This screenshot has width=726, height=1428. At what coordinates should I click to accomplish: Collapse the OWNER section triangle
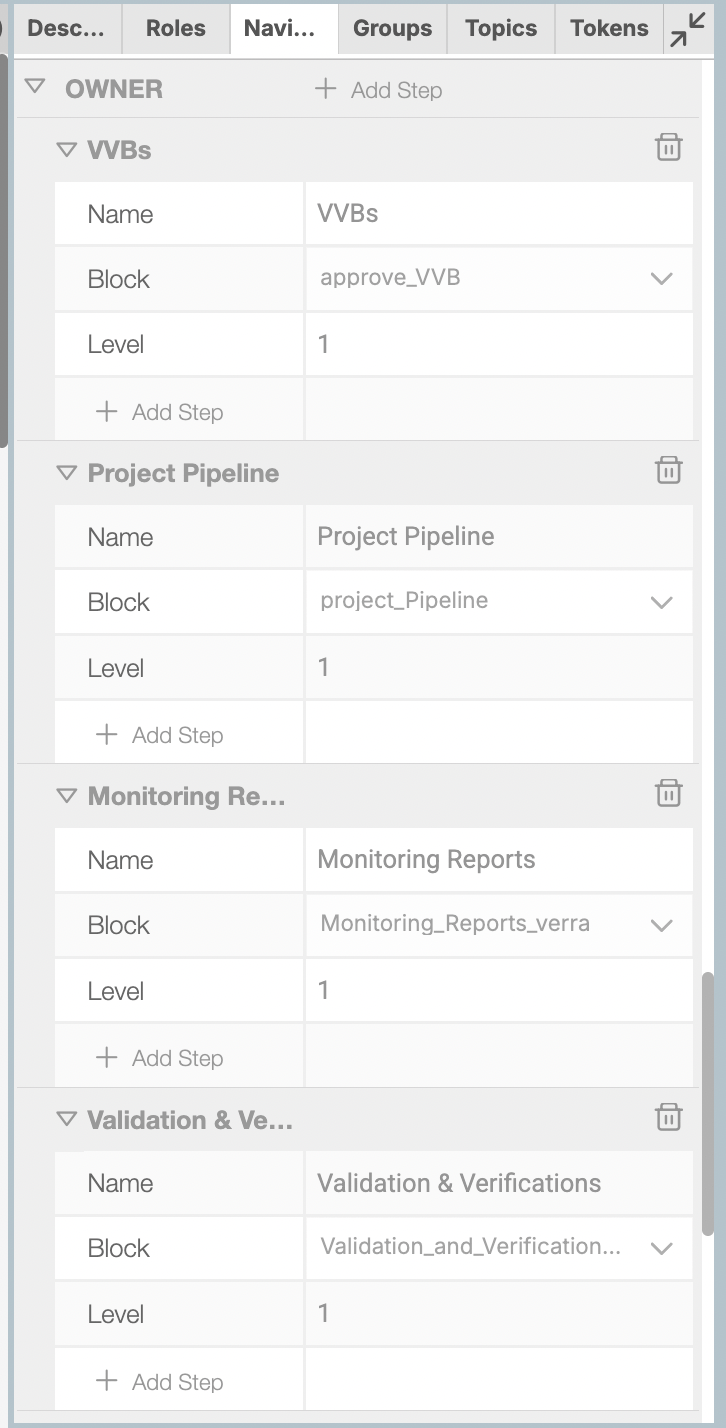coord(35,87)
